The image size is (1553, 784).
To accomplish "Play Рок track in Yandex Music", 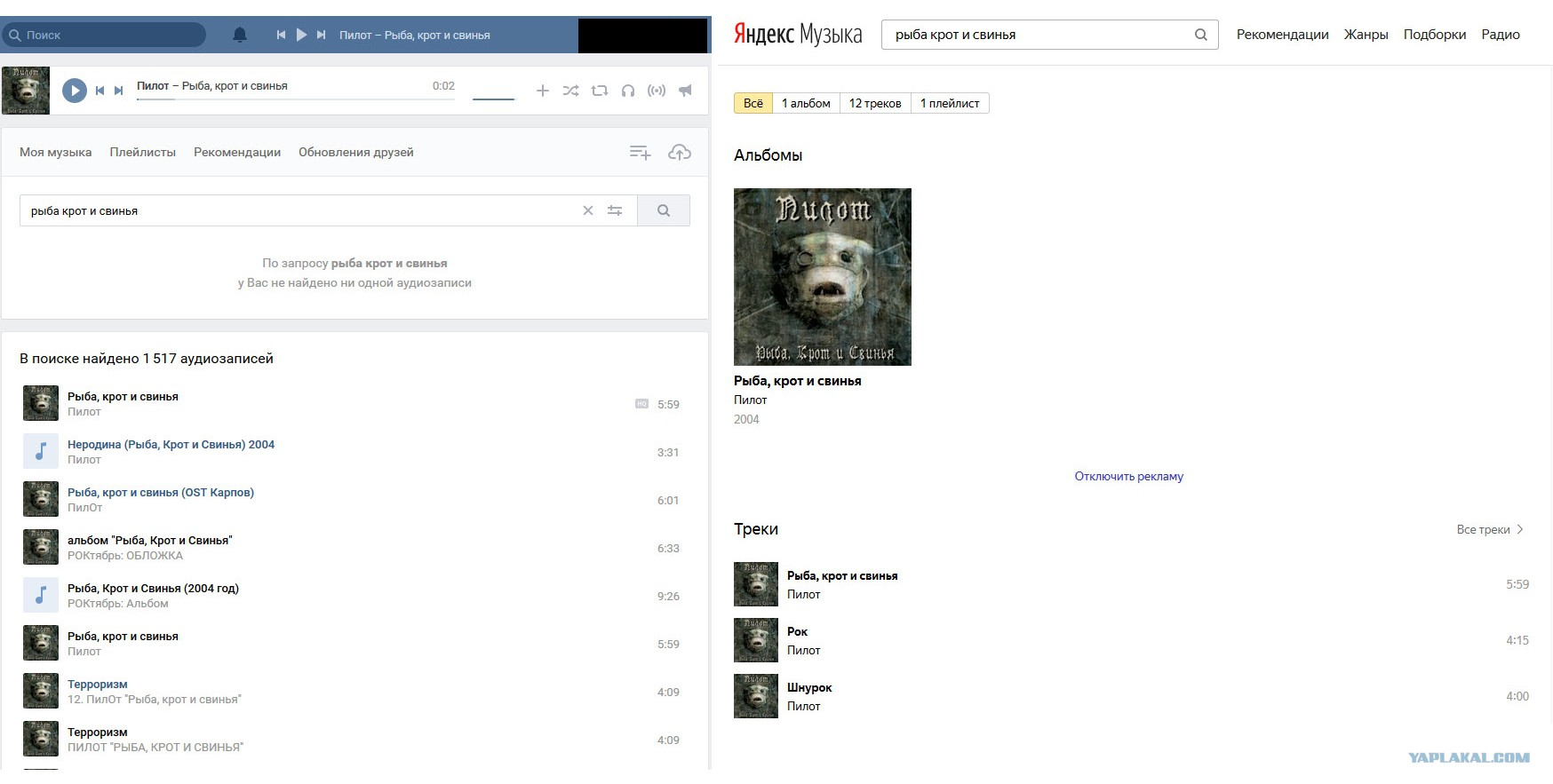I will coord(798,632).
